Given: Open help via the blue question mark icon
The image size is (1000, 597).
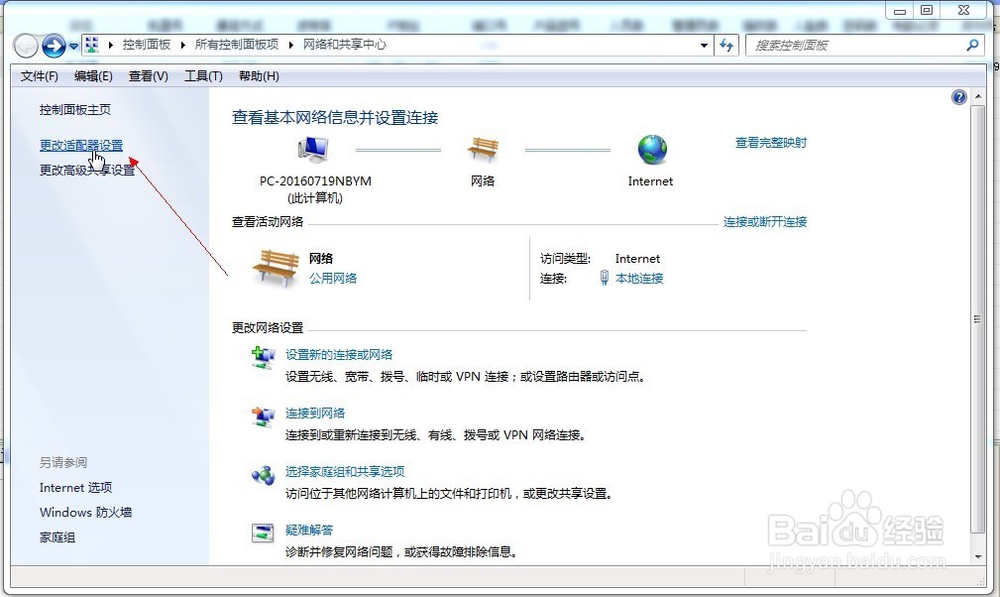Looking at the screenshot, I should click(x=959, y=96).
